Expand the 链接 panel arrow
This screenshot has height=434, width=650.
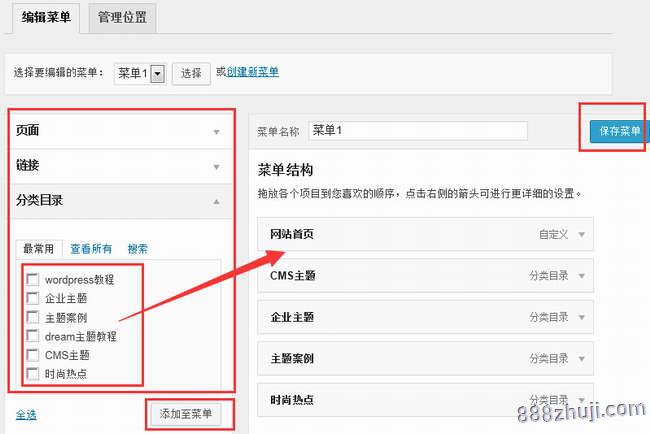216,167
